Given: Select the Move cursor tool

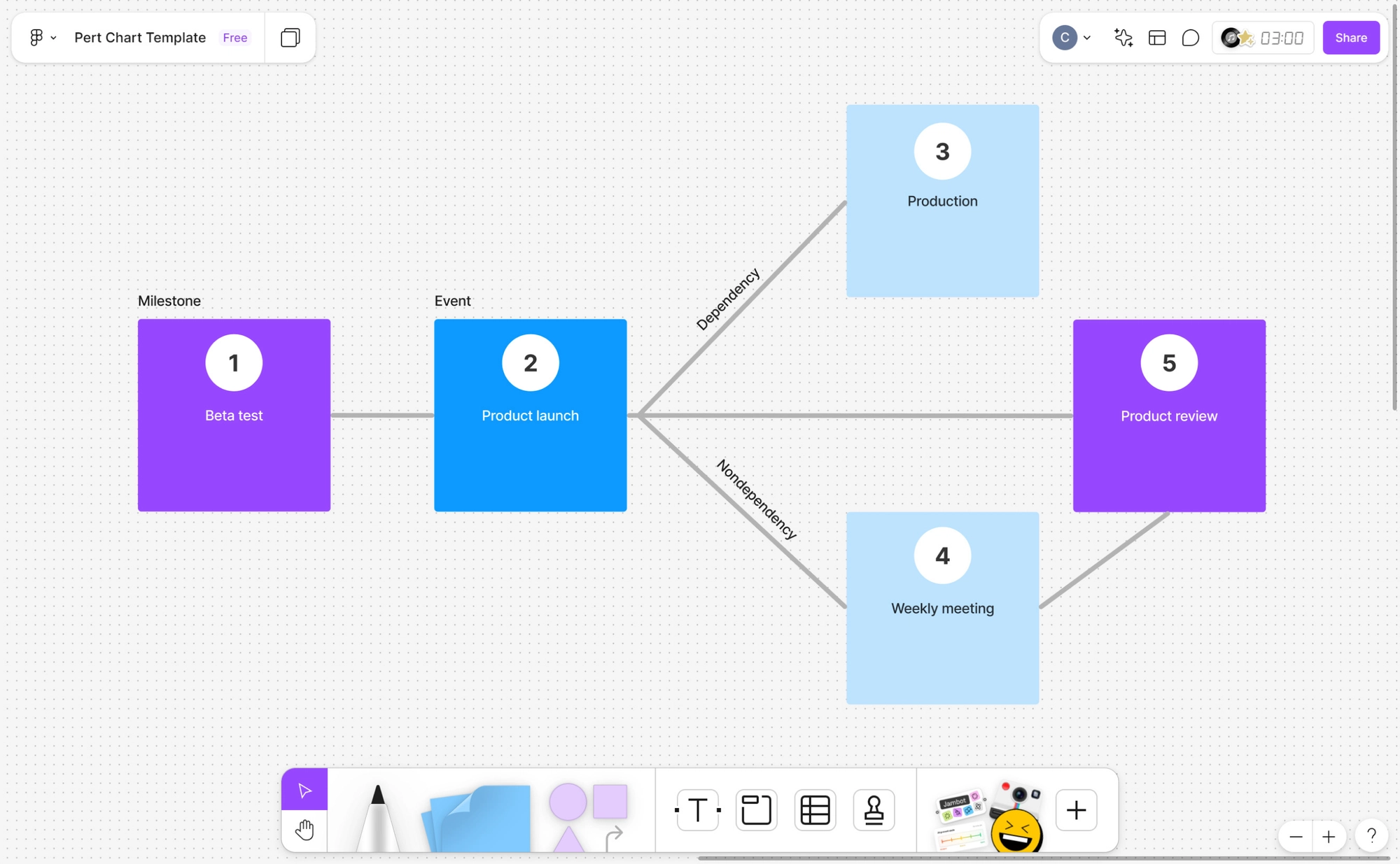Looking at the screenshot, I should 304,790.
